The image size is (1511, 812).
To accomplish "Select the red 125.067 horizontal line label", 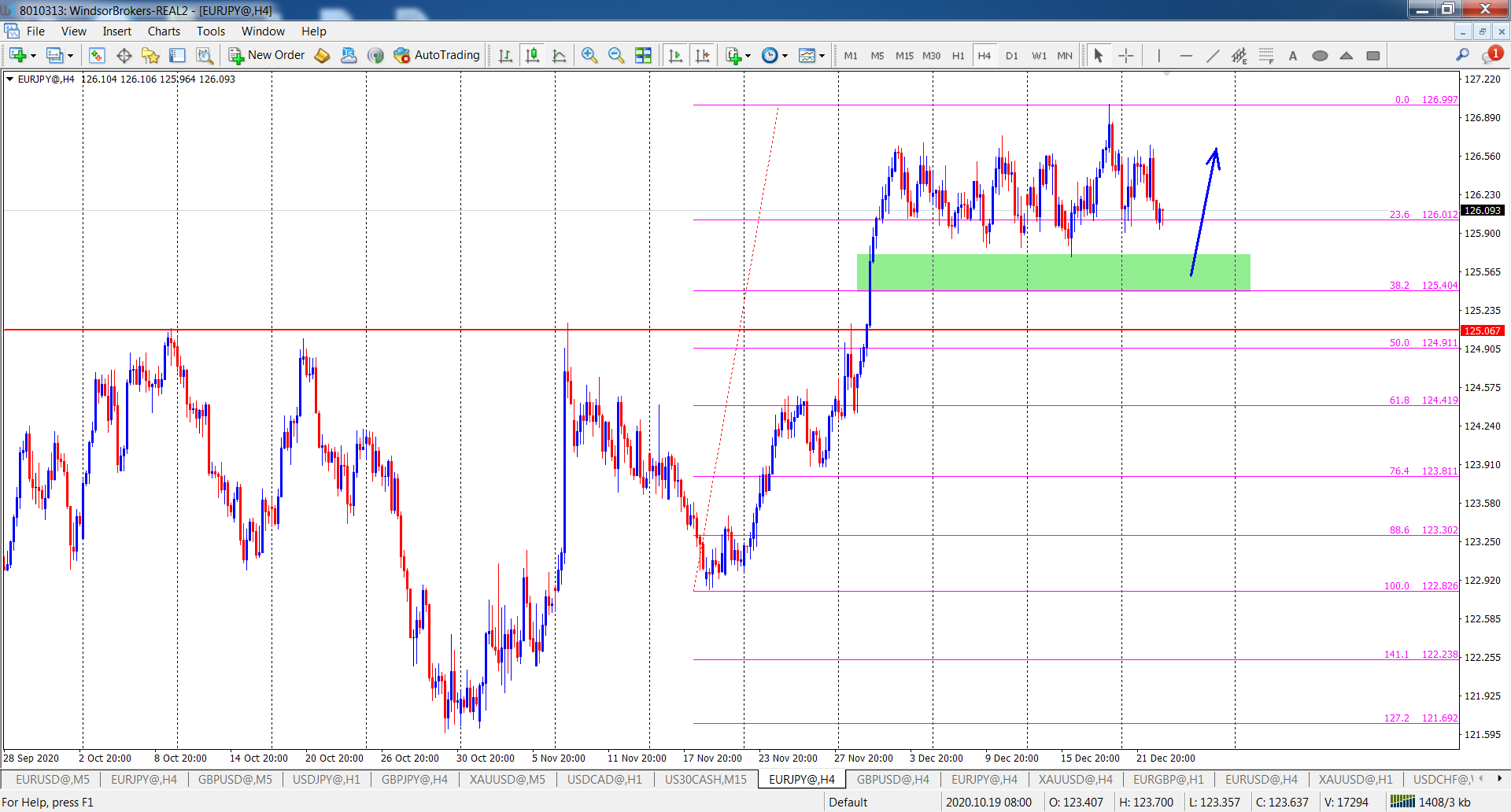I will pyautogui.click(x=1482, y=330).
